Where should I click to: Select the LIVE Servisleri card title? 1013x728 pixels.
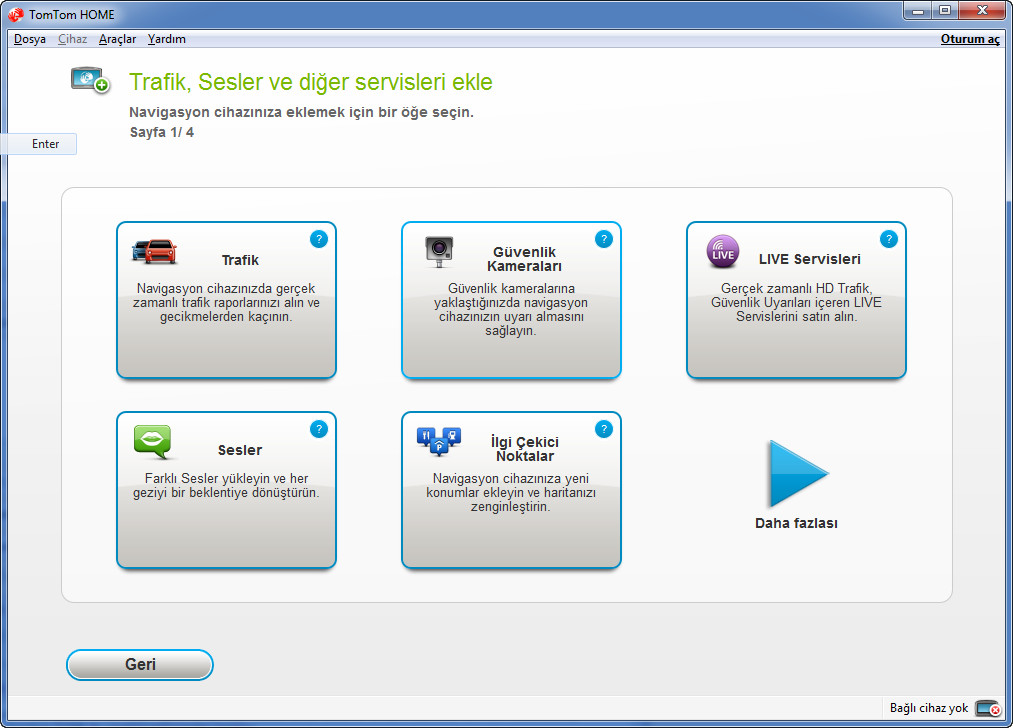809,259
